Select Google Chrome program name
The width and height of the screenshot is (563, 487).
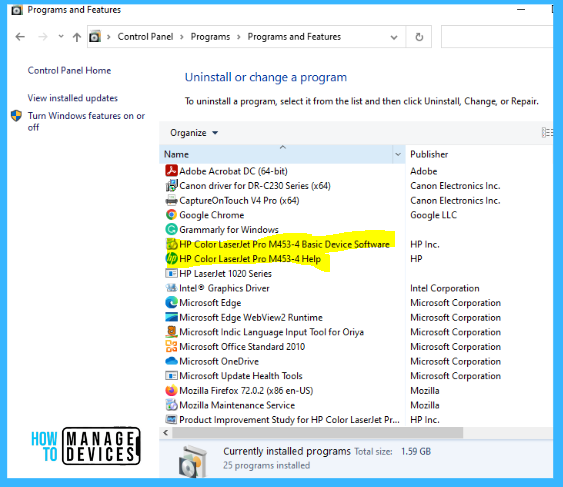click(x=211, y=215)
